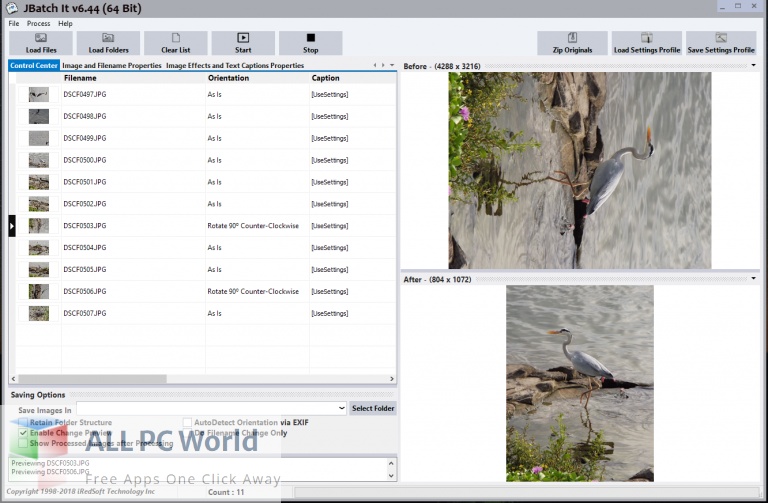Expand the After panel dropdown arrow
Viewport: 768px width, 503px height.
tap(753, 279)
